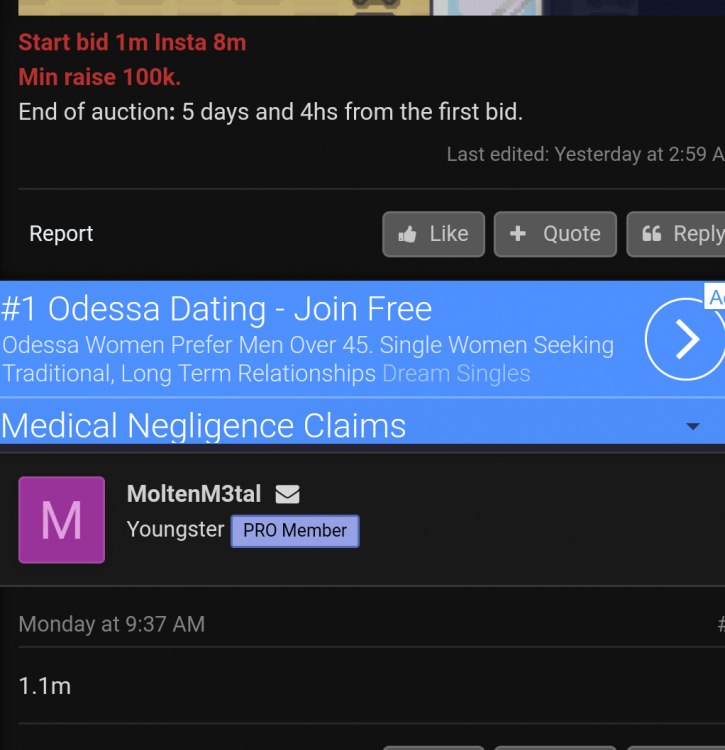Click the Ad info badge in banner corner
The image size is (725, 750).
[715, 297]
